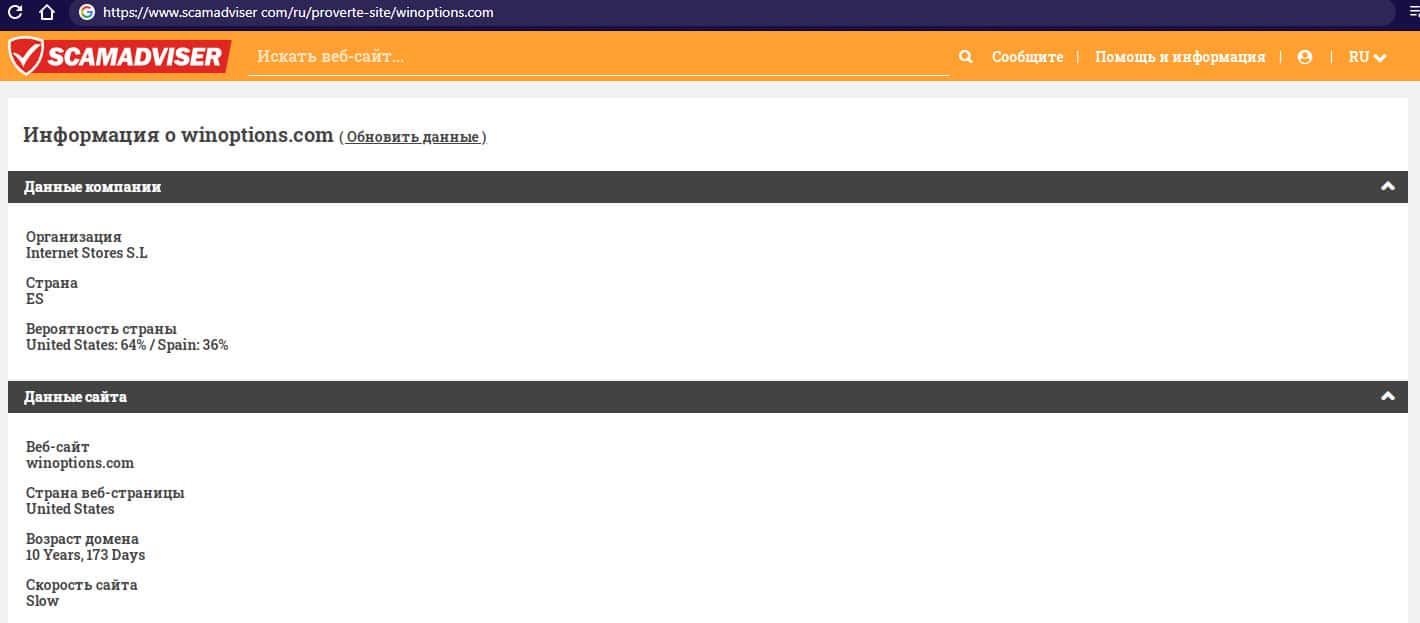Click the Данные компании header title
Screen dimensions: 1420x623
point(92,187)
